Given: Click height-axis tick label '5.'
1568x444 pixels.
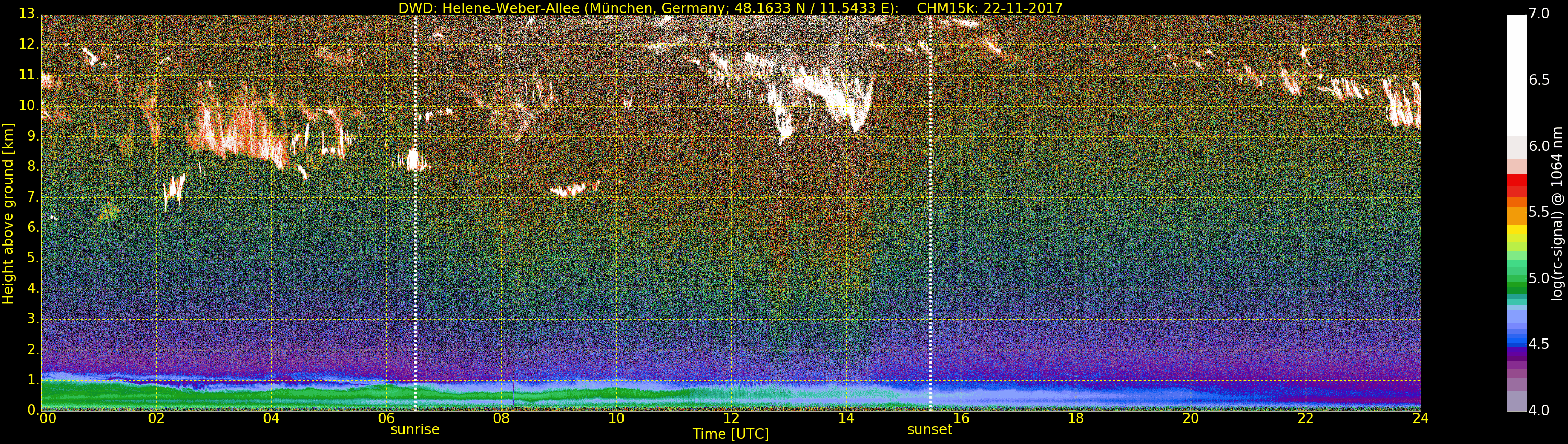Looking at the screenshot, I should (33, 258).
